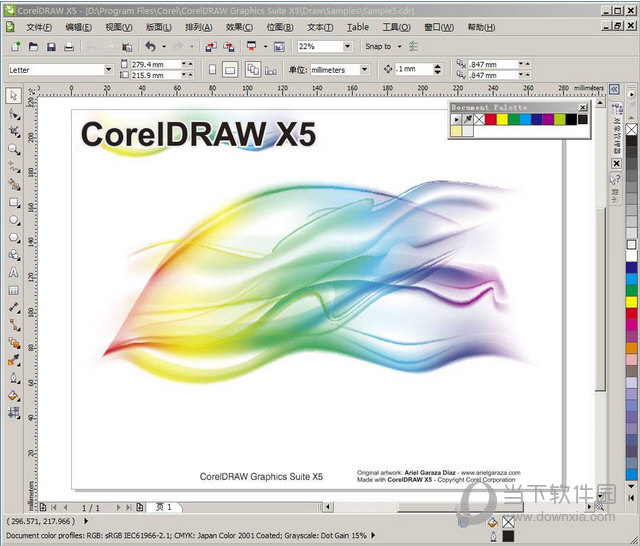Toggle all pages layout button
This screenshot has height=546, width=640.
point(253,70)
